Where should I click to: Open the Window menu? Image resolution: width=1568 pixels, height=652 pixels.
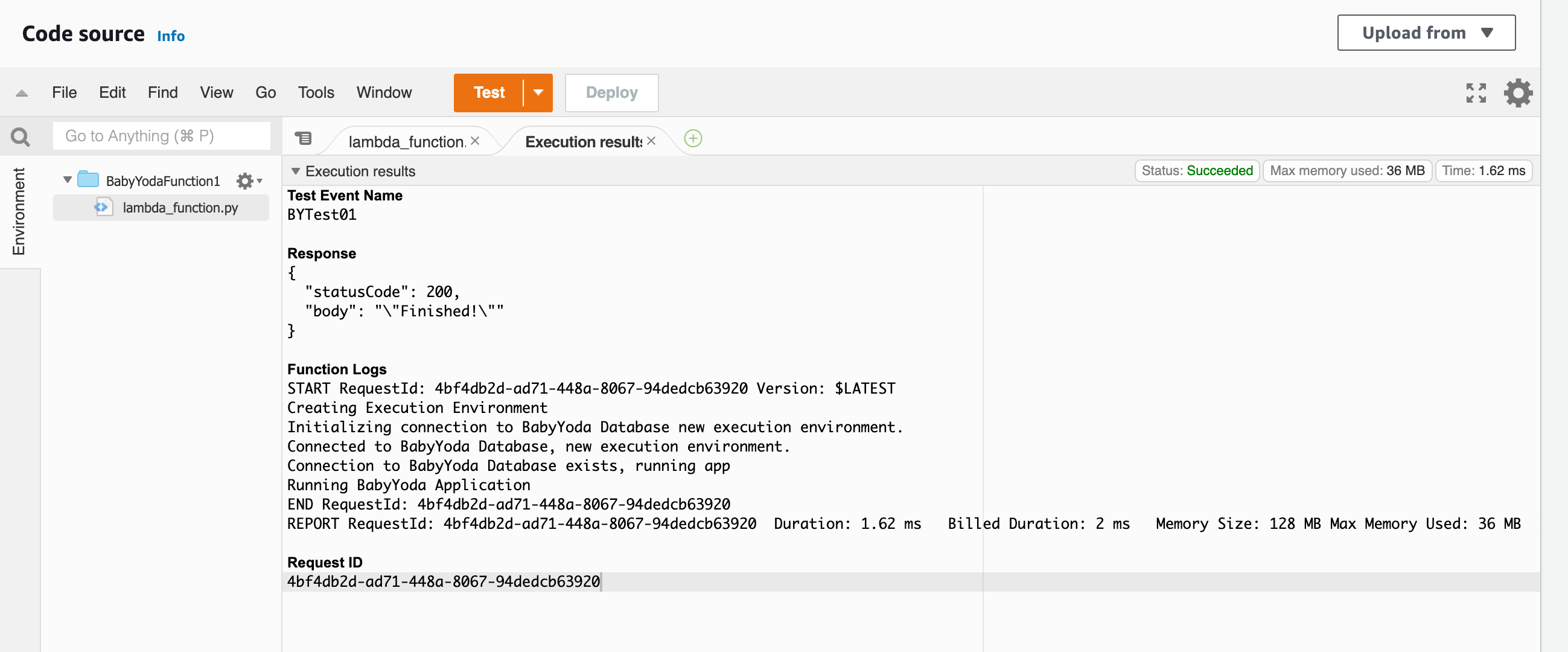[383, 92]
